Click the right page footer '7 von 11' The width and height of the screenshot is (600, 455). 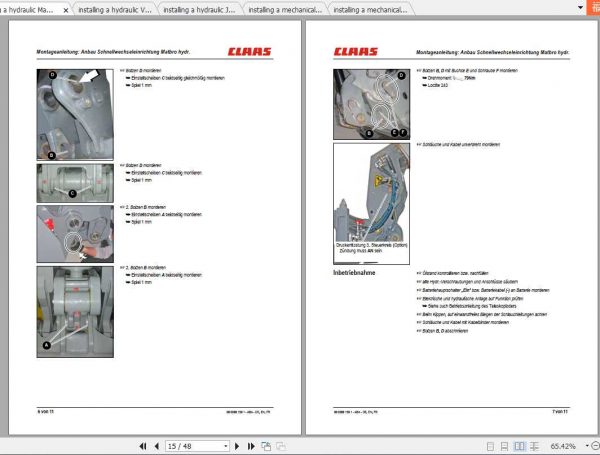[560, 411]
